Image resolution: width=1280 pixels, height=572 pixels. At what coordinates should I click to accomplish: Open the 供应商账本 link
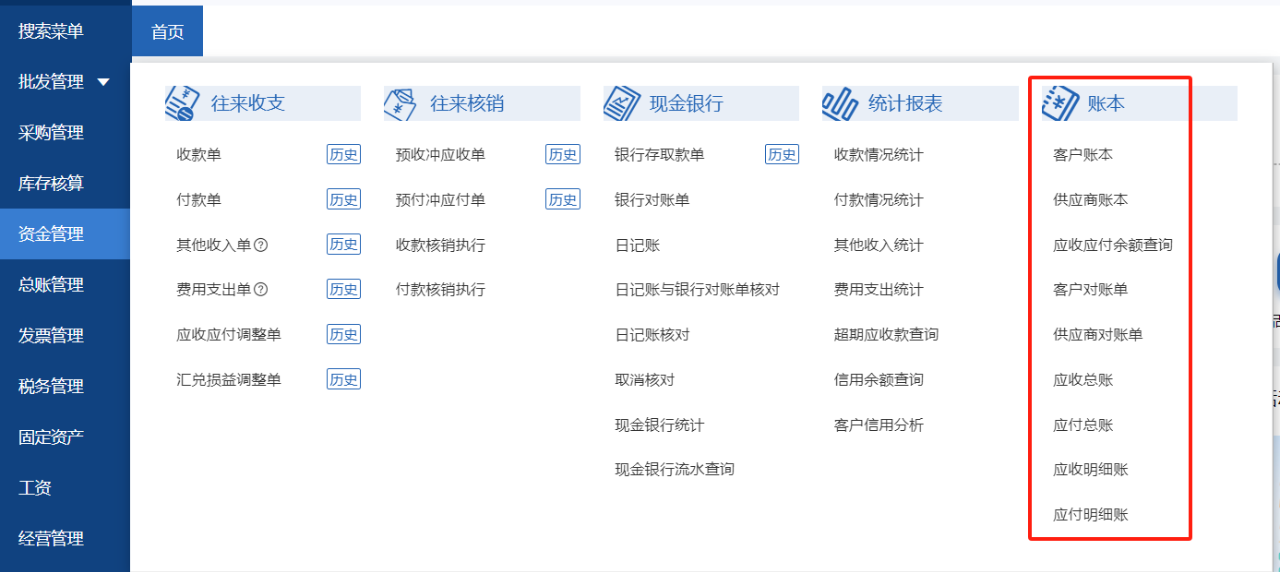(x=1090, y=200)
